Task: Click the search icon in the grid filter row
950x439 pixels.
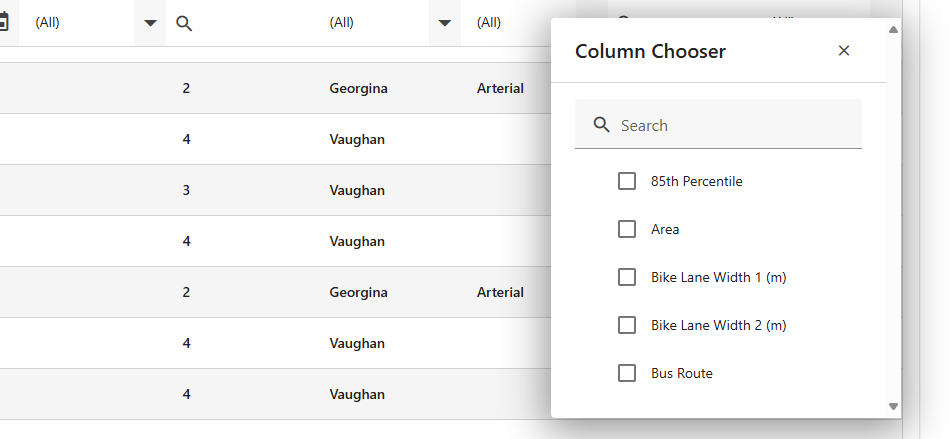Action: click(x=184, y=23)
